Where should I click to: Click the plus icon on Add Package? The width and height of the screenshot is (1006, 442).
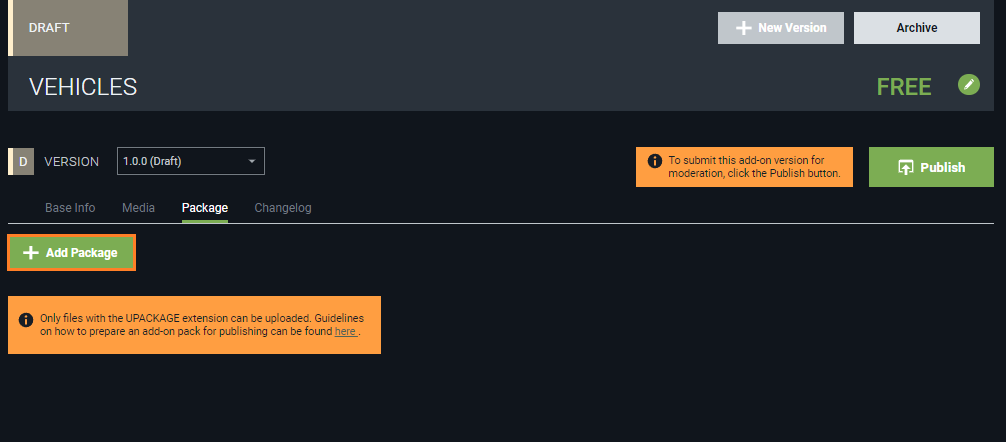pyautogui.click(x=30, y=253)
